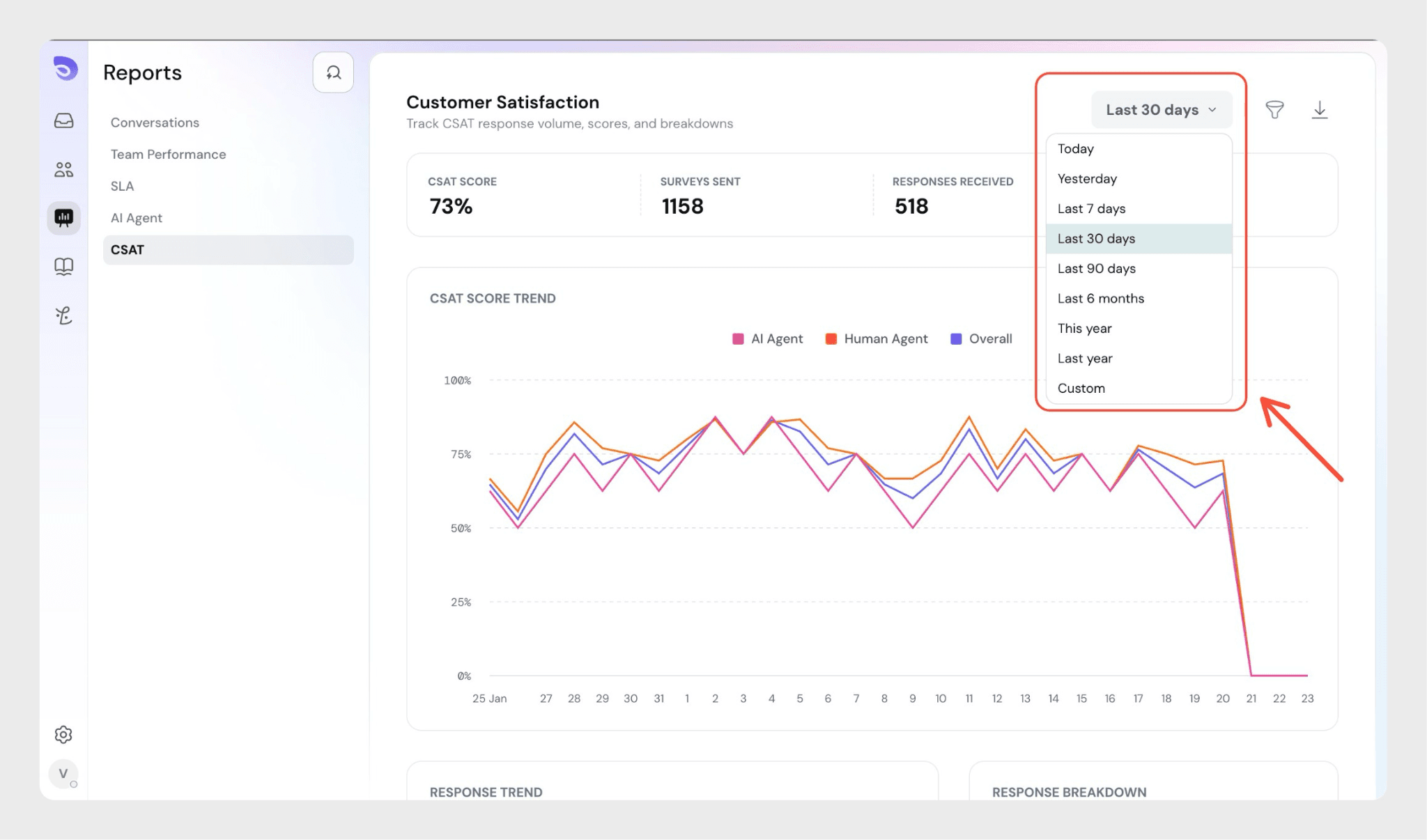Click the filter funnel icon
Image resolution: width=1427 pixels, height=840 pixels.
[x=1274, y=110]
